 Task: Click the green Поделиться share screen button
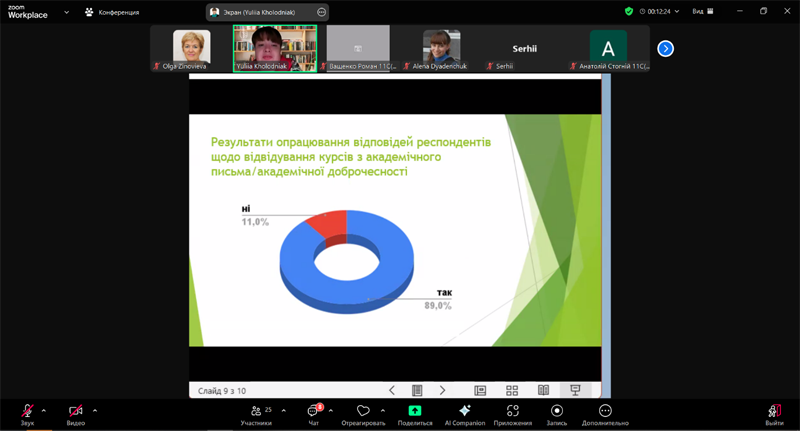(x=415, y=414)
